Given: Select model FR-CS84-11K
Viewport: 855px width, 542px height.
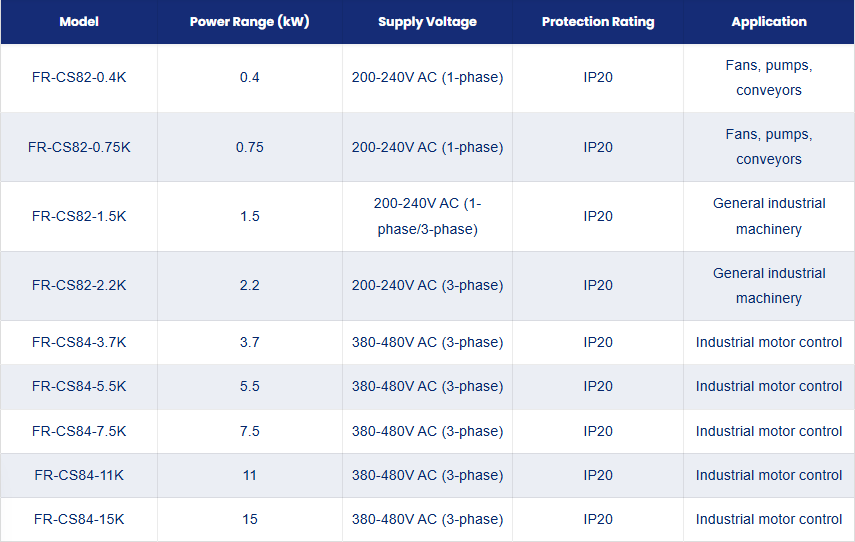Looking at the screenshot, I should (x=79, y=475).
